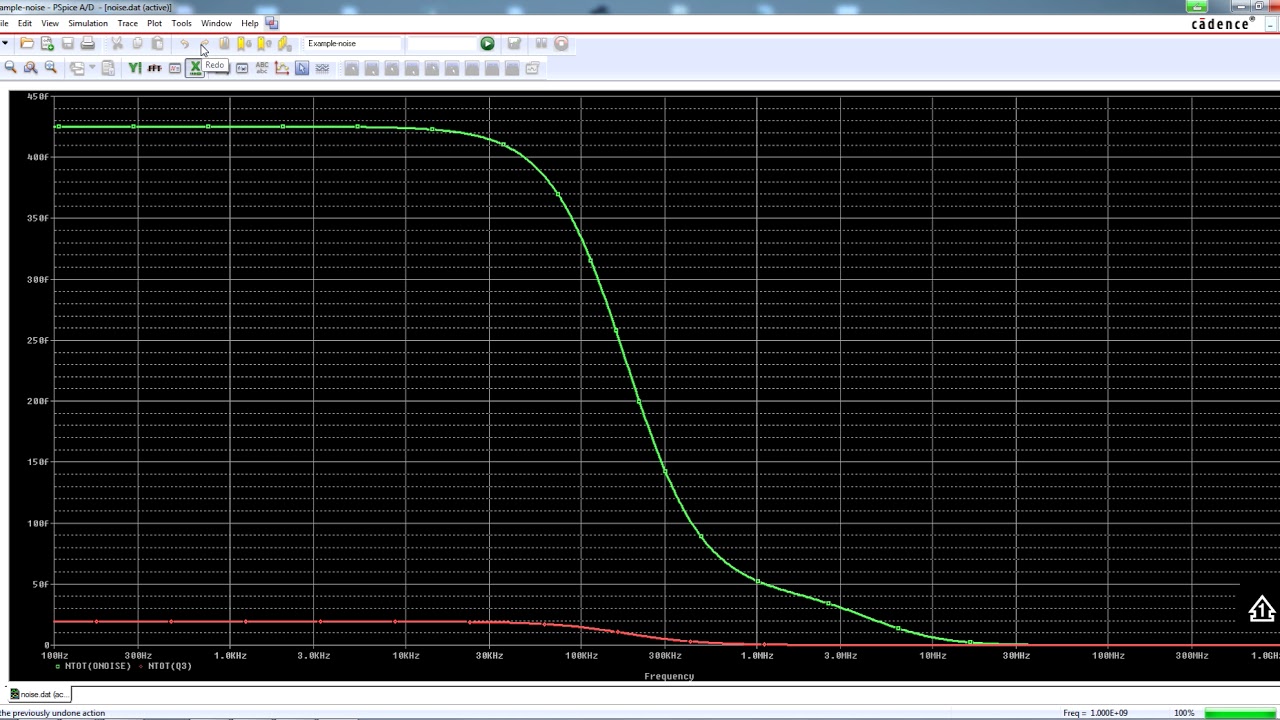The width and height of the screenshot is (1280, 720).
Task: Toggle the X-axis log scale icon
Action: pyautogui.click(x=195, y=68)
